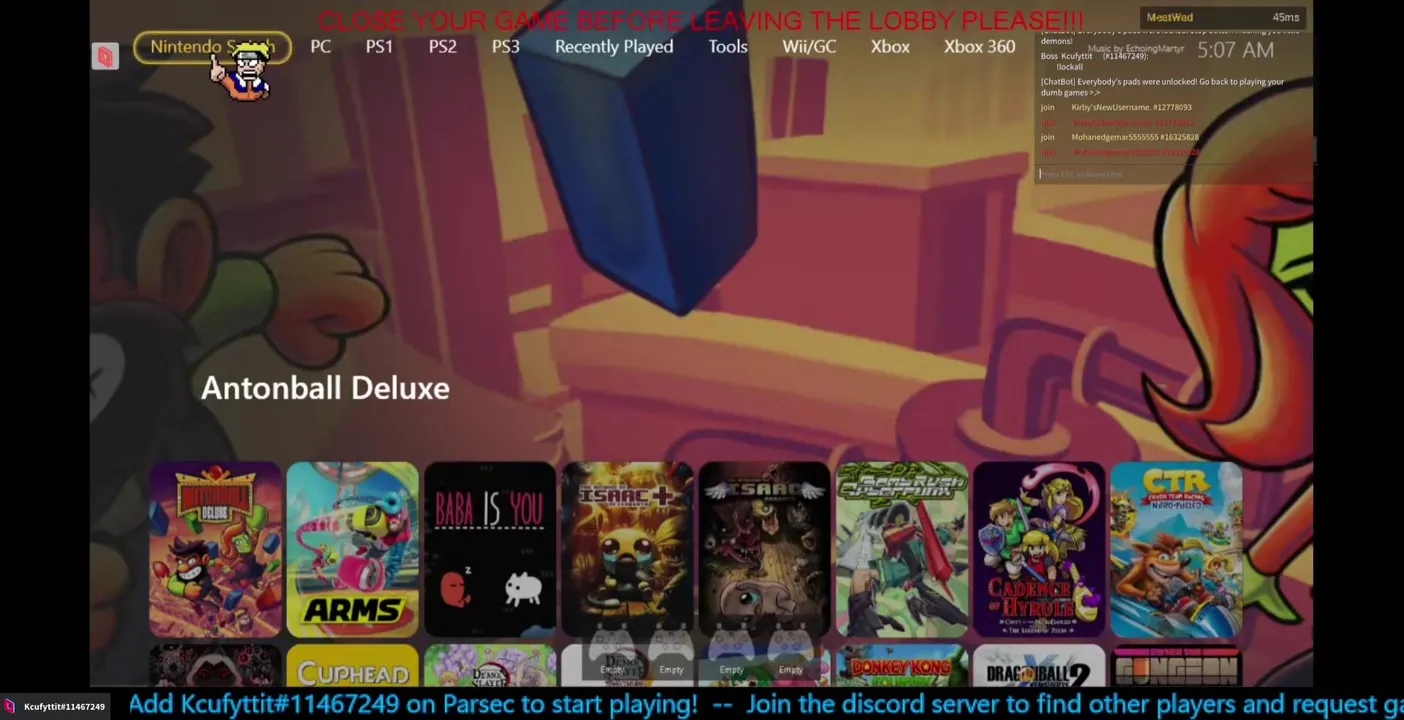
Task: Open the Xbox tab
Action: [x=890, y=47]
